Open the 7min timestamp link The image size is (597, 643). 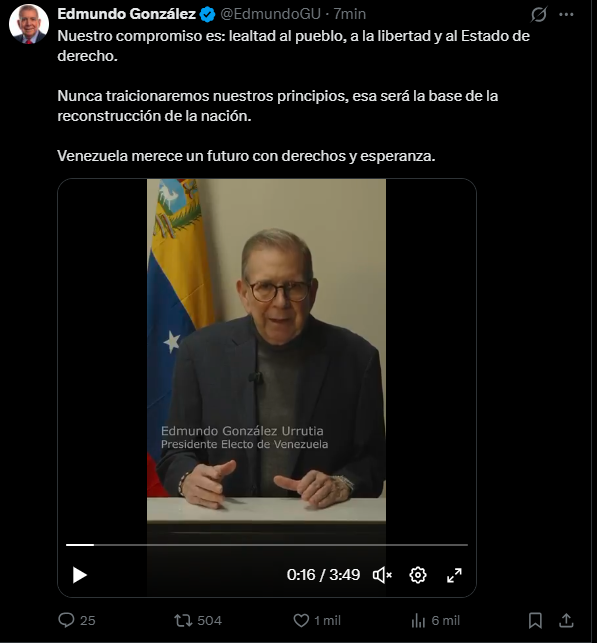(349, 14)
